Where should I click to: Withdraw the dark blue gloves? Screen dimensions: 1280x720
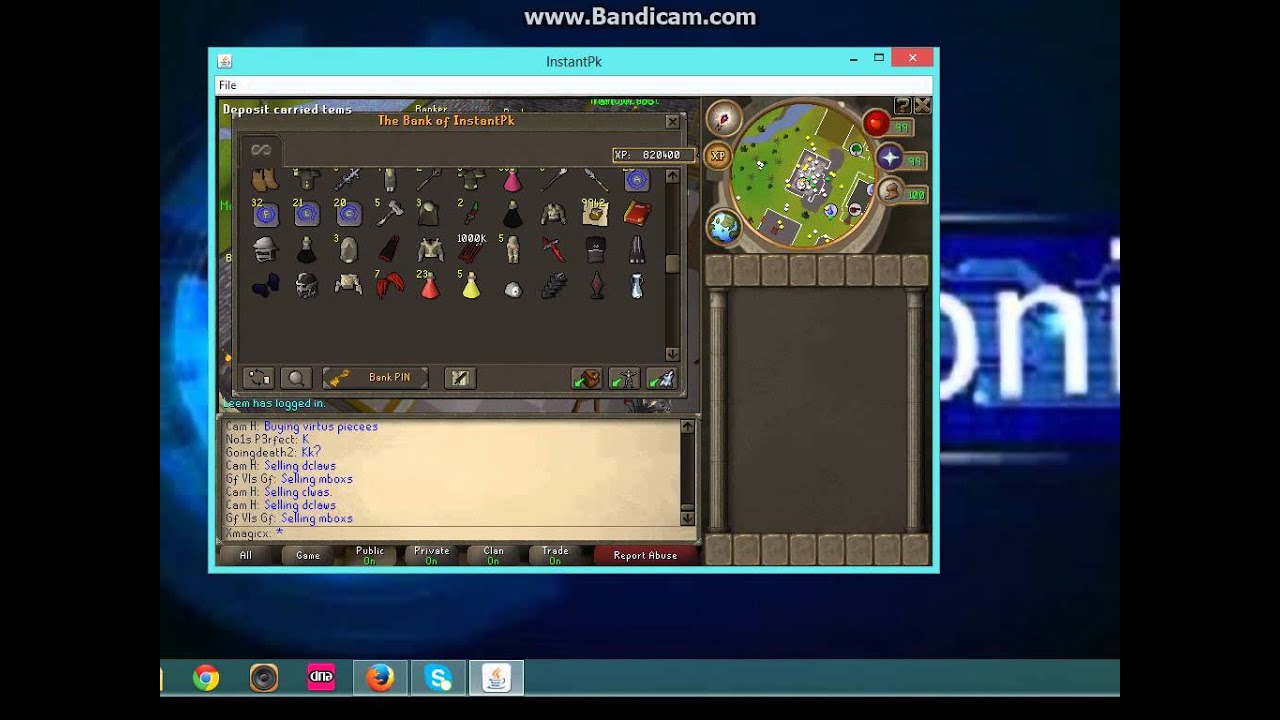[x=265, y=287]
